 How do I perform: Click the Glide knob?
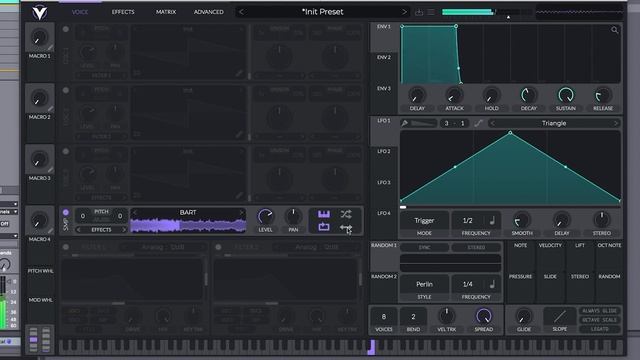coord(524,316)
